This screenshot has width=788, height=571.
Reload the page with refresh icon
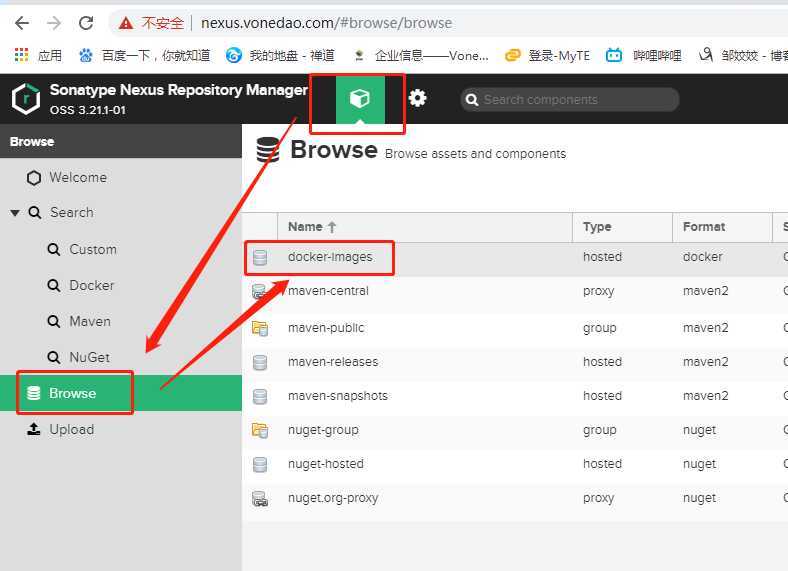click(x=86, y=23)
